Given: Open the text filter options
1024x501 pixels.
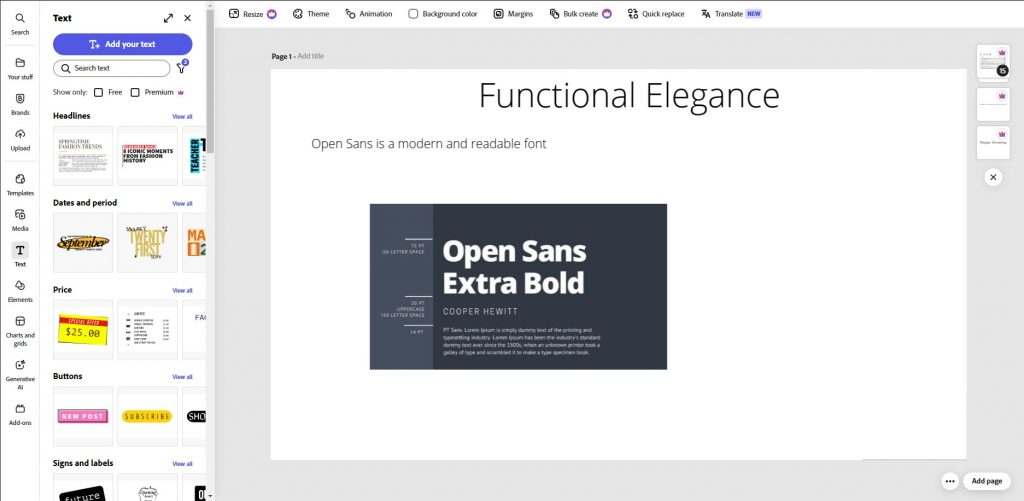Looking at the screenshot, I should (182, 67).
